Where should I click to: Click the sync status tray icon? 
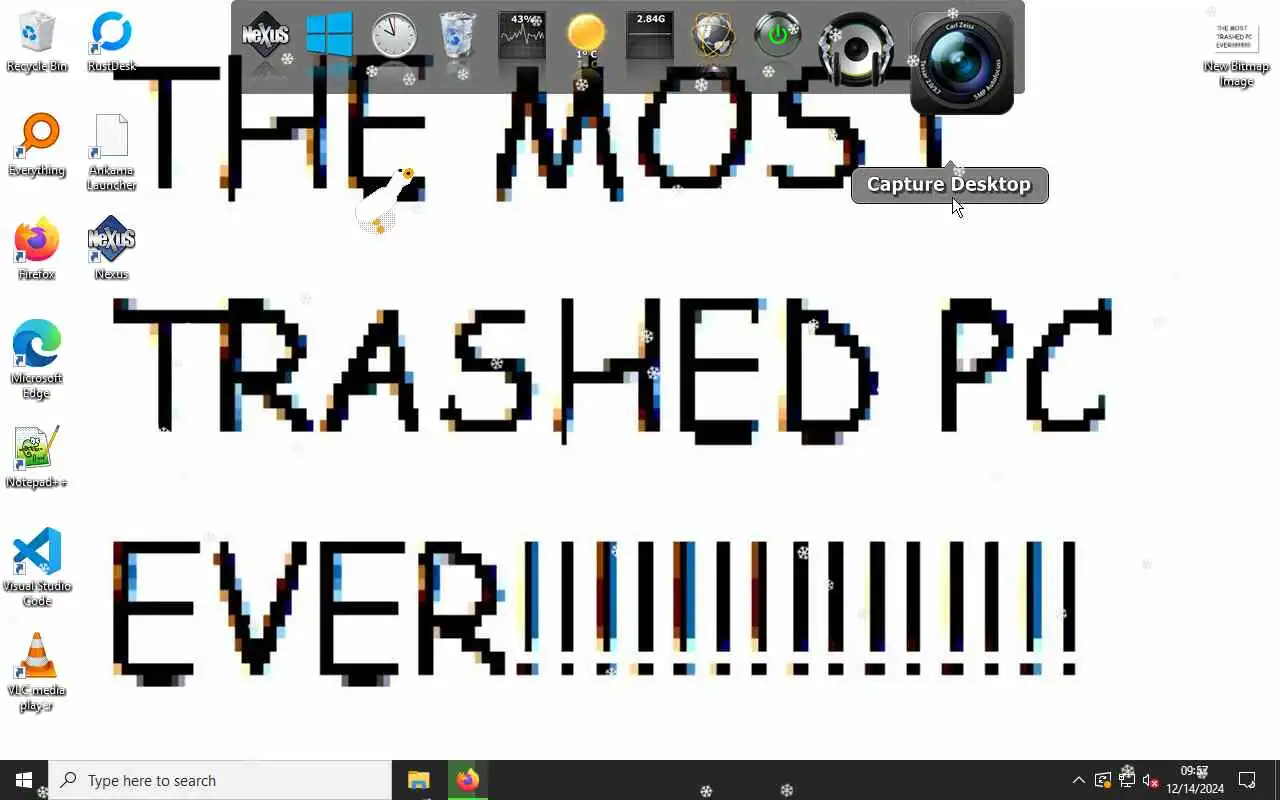[1102, 780]
